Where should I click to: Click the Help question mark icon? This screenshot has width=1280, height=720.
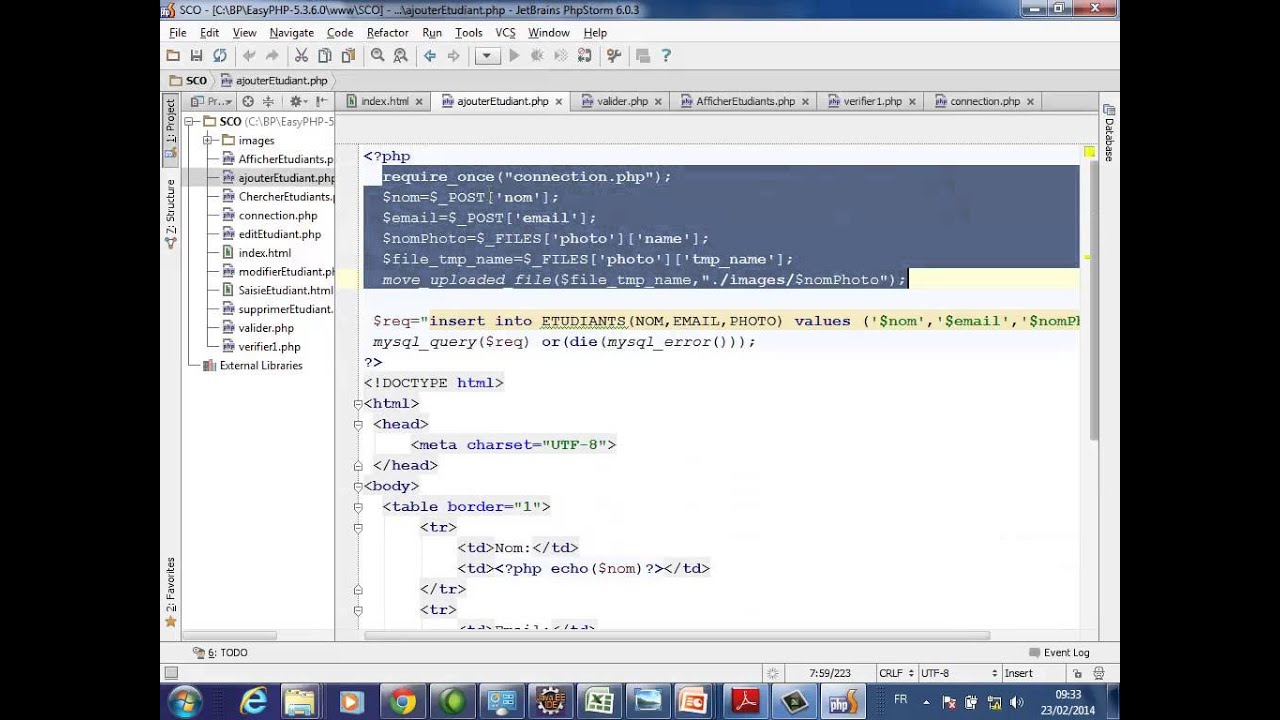(x=666, y=56)
